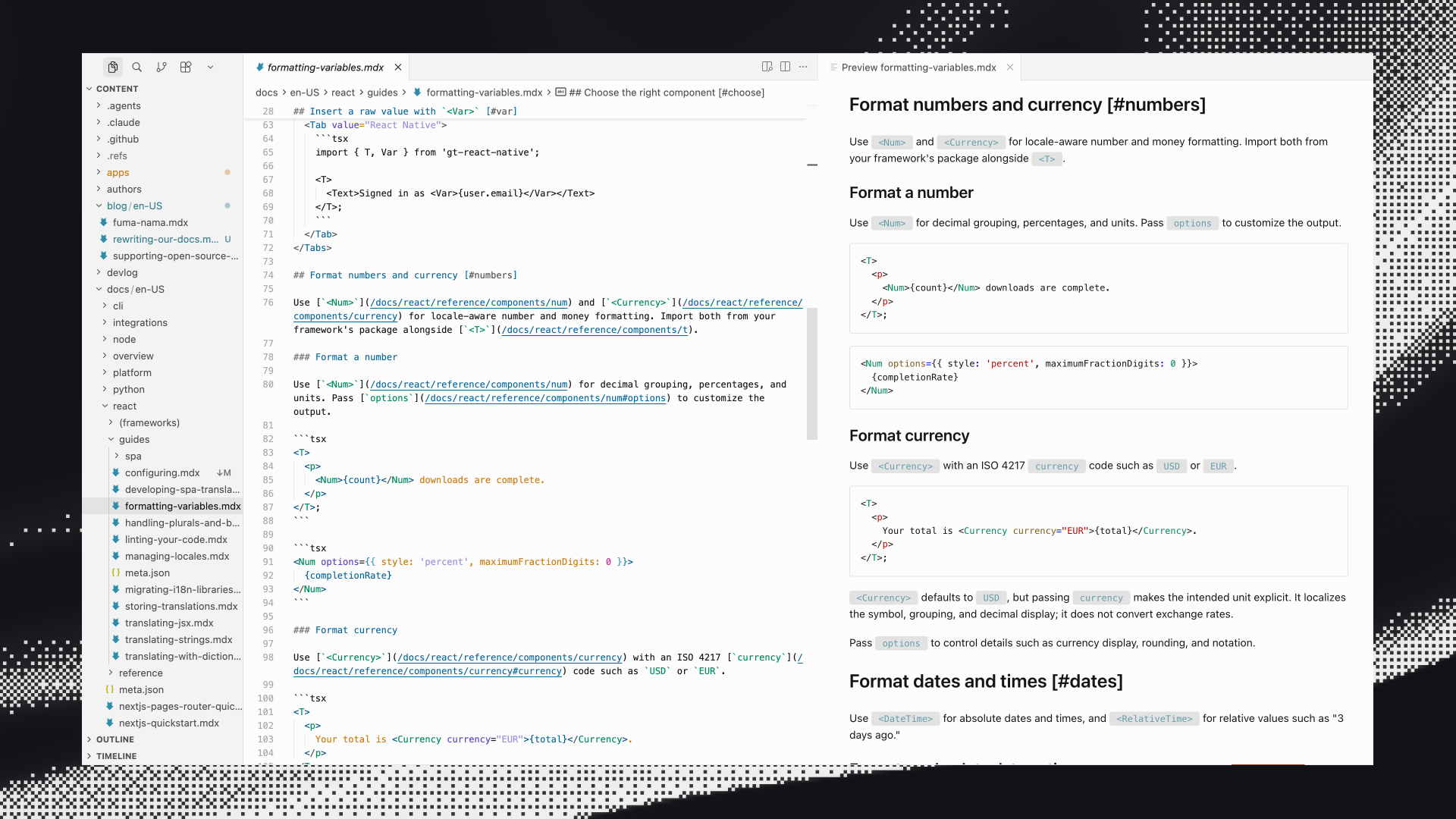Follow components/num#options link on line 80

coord(545,398)
